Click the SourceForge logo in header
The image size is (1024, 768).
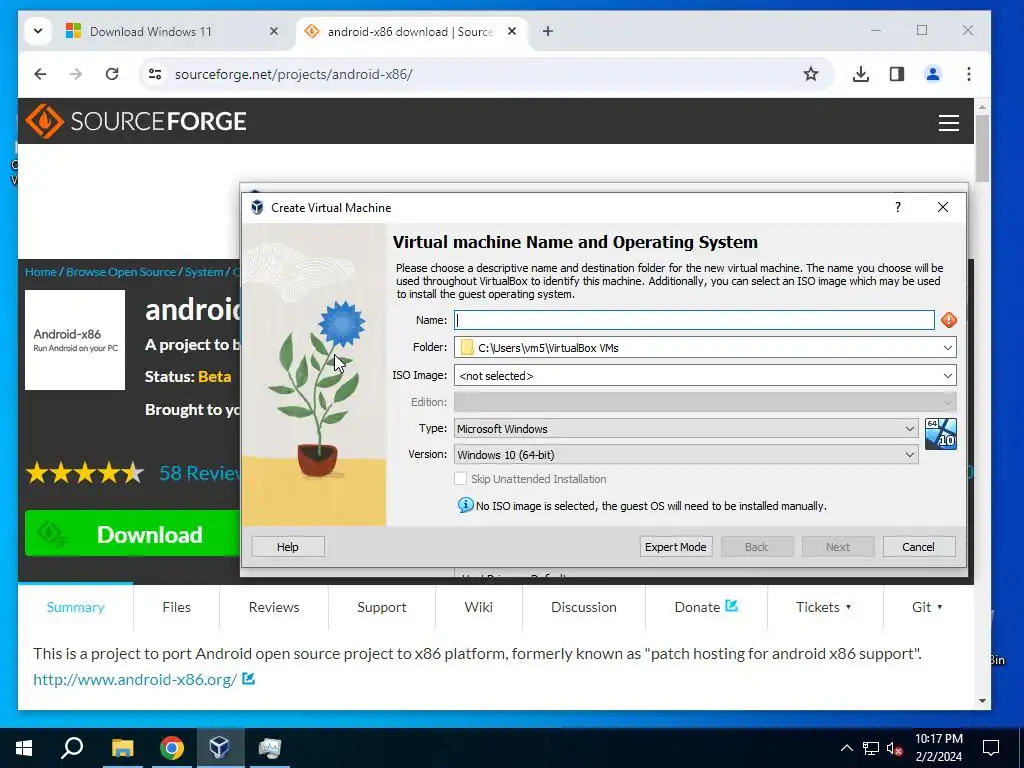136,121
